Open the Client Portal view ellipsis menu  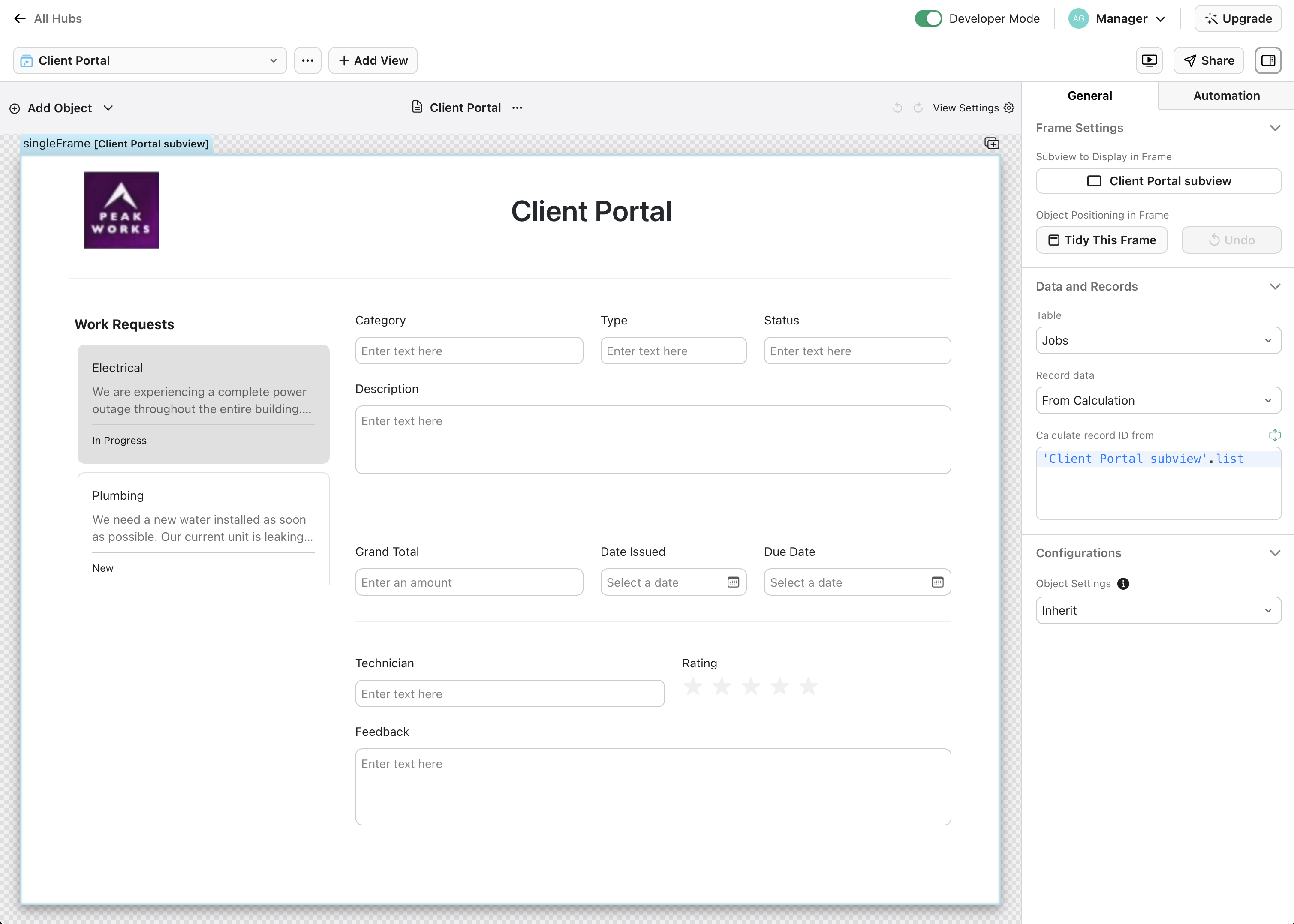307,60
